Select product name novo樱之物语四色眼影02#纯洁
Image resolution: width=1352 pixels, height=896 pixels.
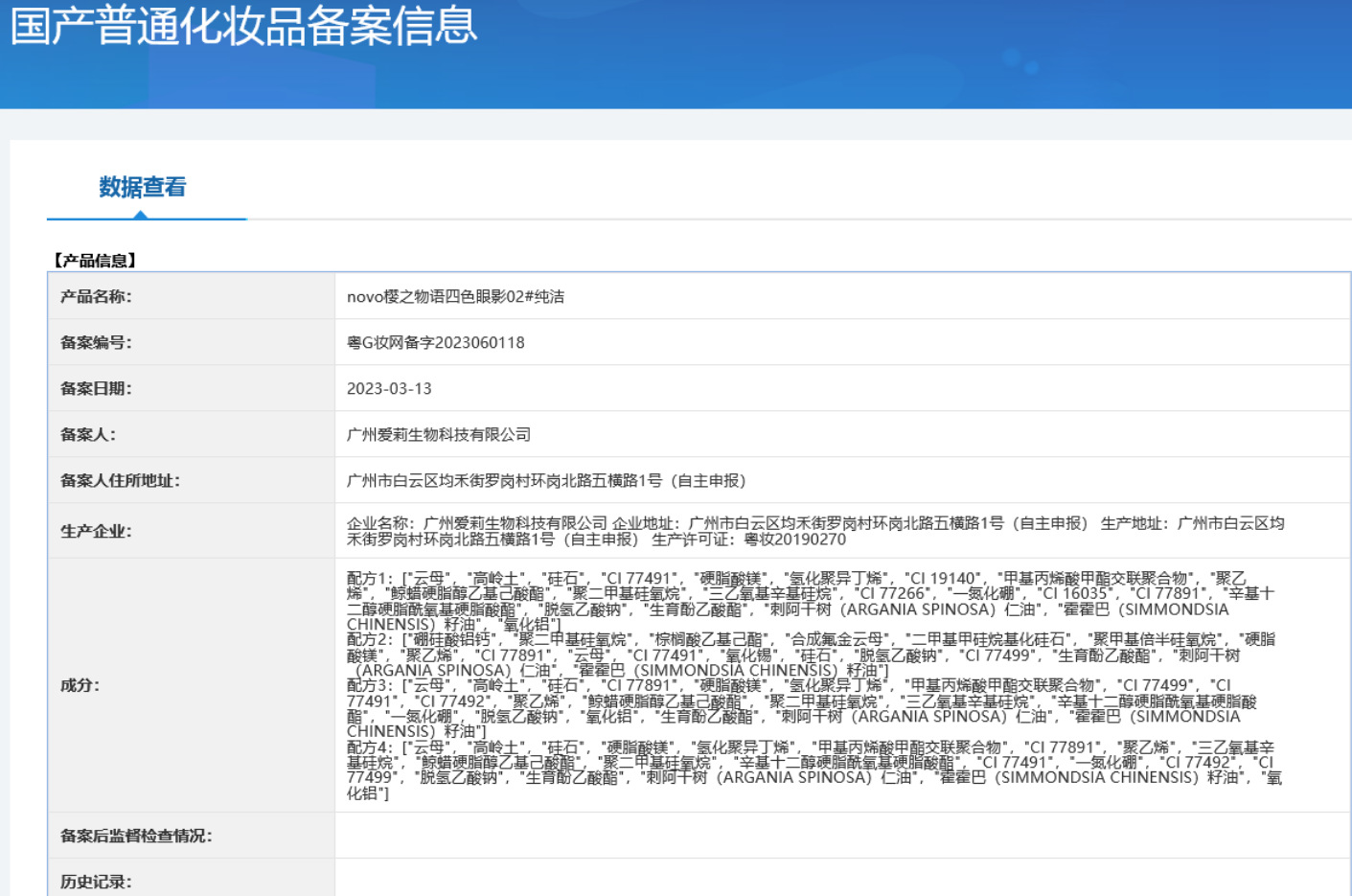click(x=455, y=297)
